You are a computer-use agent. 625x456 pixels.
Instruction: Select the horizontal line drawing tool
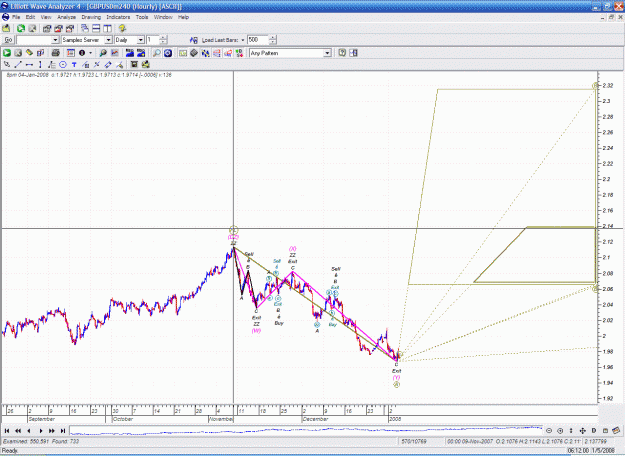29,64
